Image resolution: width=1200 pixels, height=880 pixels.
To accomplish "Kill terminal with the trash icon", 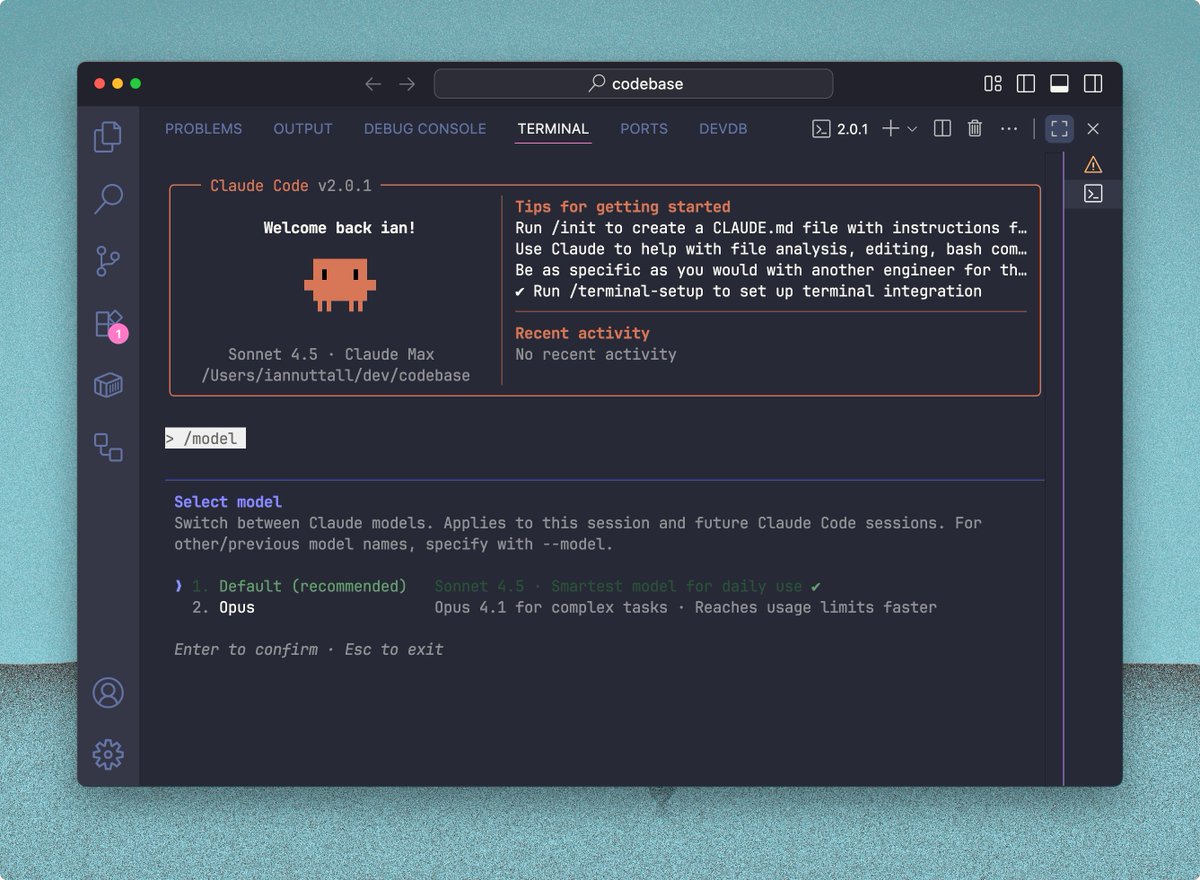I will [x=975, y=129].
